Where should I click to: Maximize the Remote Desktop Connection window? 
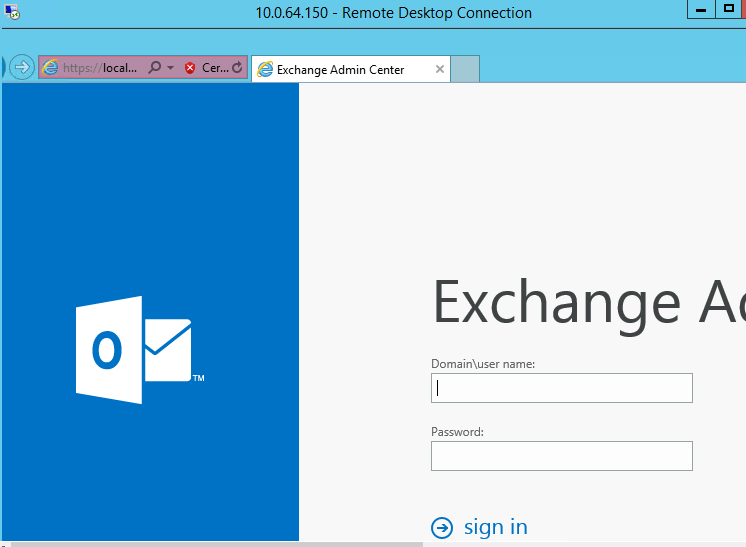[x=727, y=9]
